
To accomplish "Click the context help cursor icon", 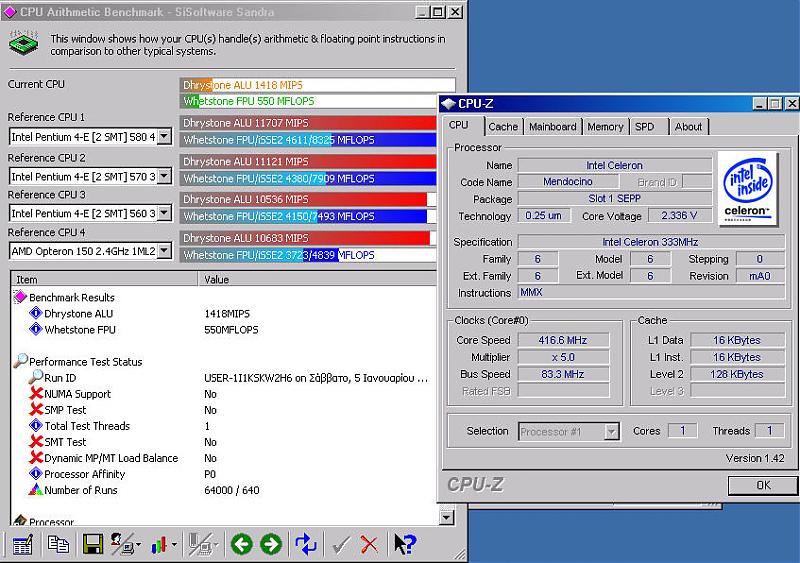I will 405,544.
